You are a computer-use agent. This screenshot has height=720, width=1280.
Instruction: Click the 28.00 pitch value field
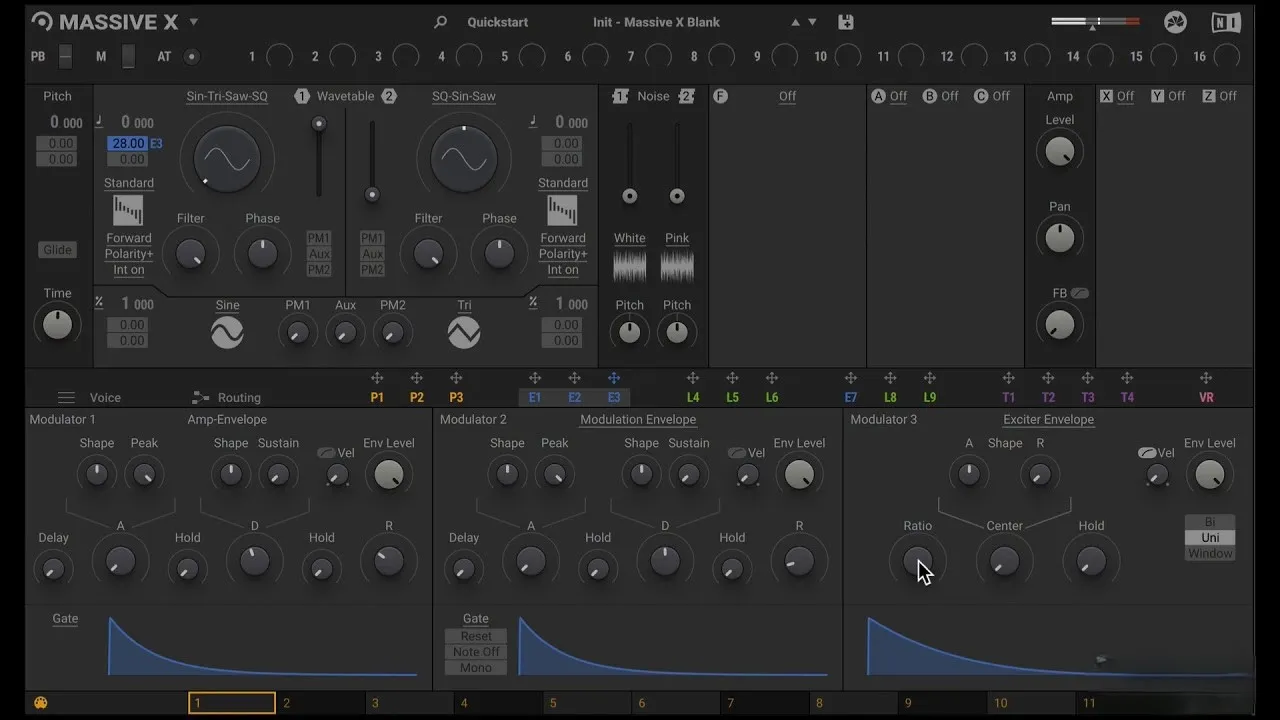click(x=127, y=144)
